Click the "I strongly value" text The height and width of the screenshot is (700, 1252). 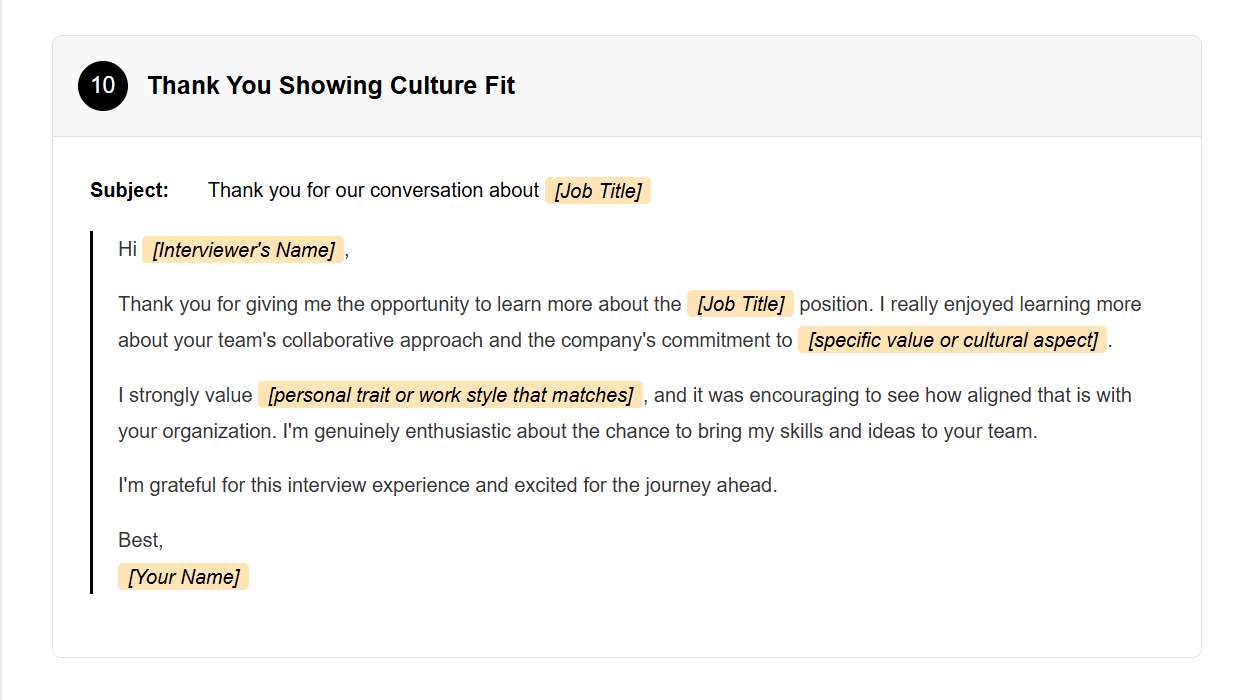(x=185, y=395)
